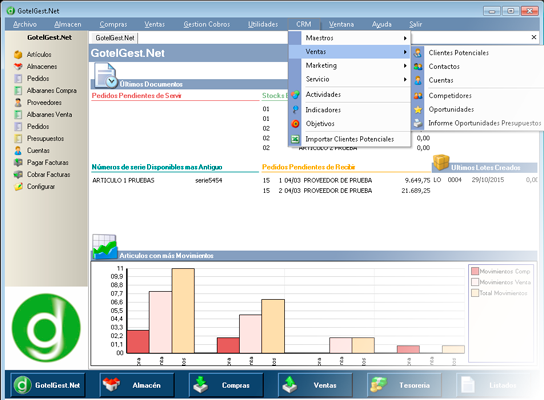The image size is (544, 400).
Task: Click the Actividades menu icon
Action: pyautogui.click(x=295, y=95)
